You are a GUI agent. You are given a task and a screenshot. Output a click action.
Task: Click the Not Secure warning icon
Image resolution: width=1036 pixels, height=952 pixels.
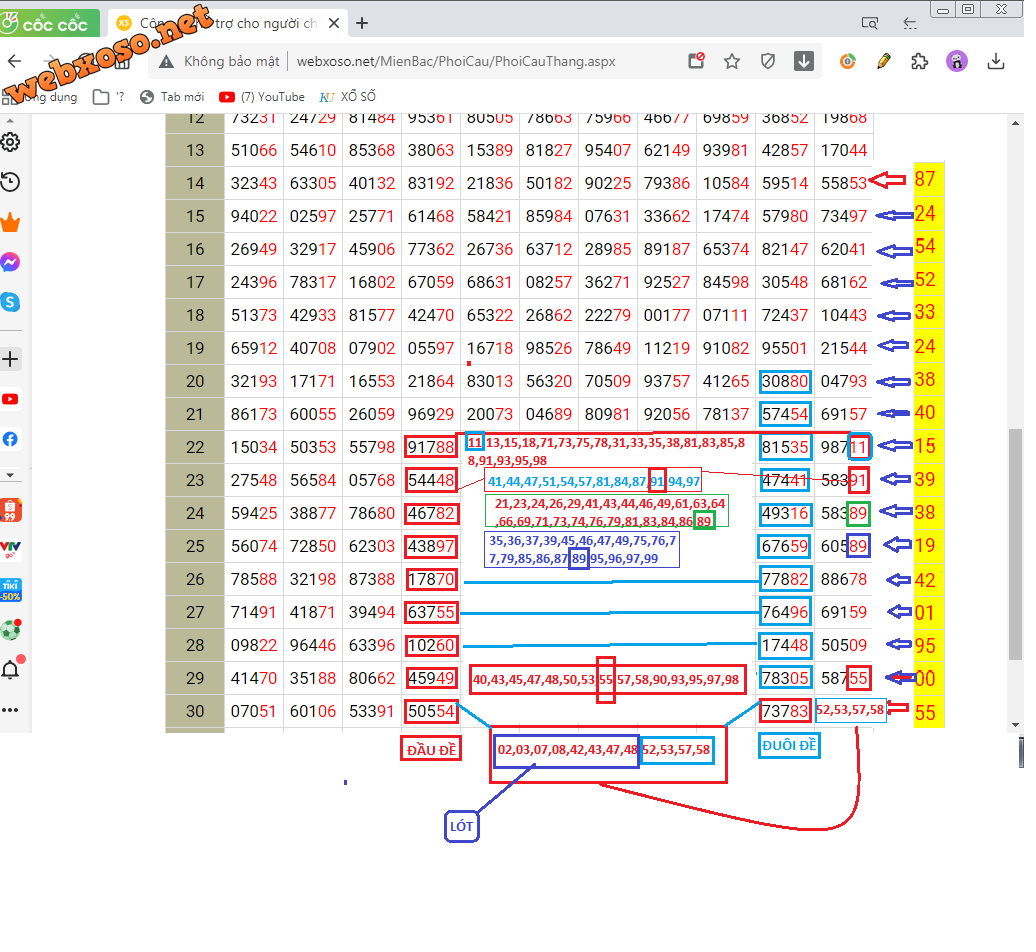tap(166, 61)
